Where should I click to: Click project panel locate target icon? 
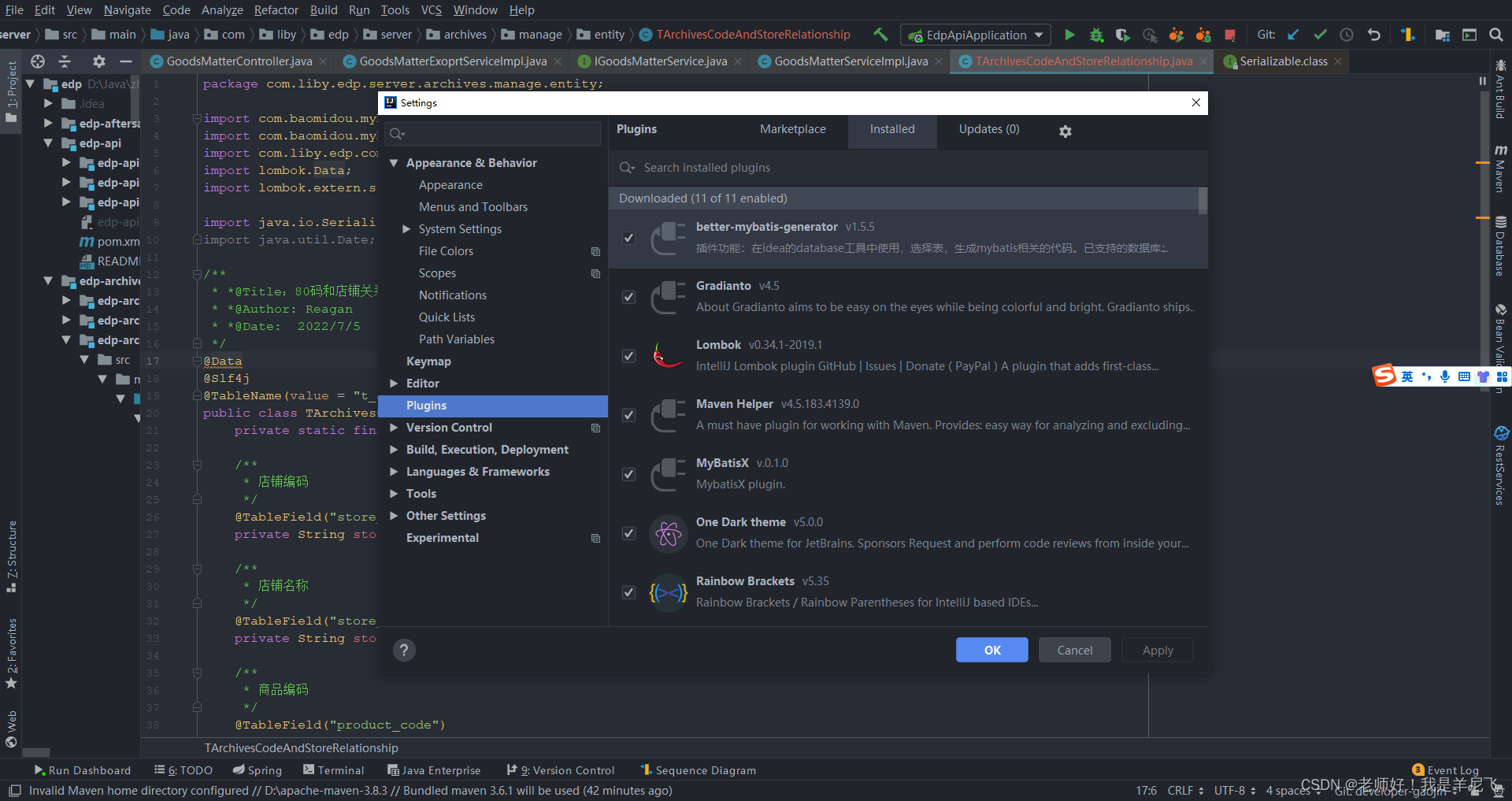(x=38, y=61)
